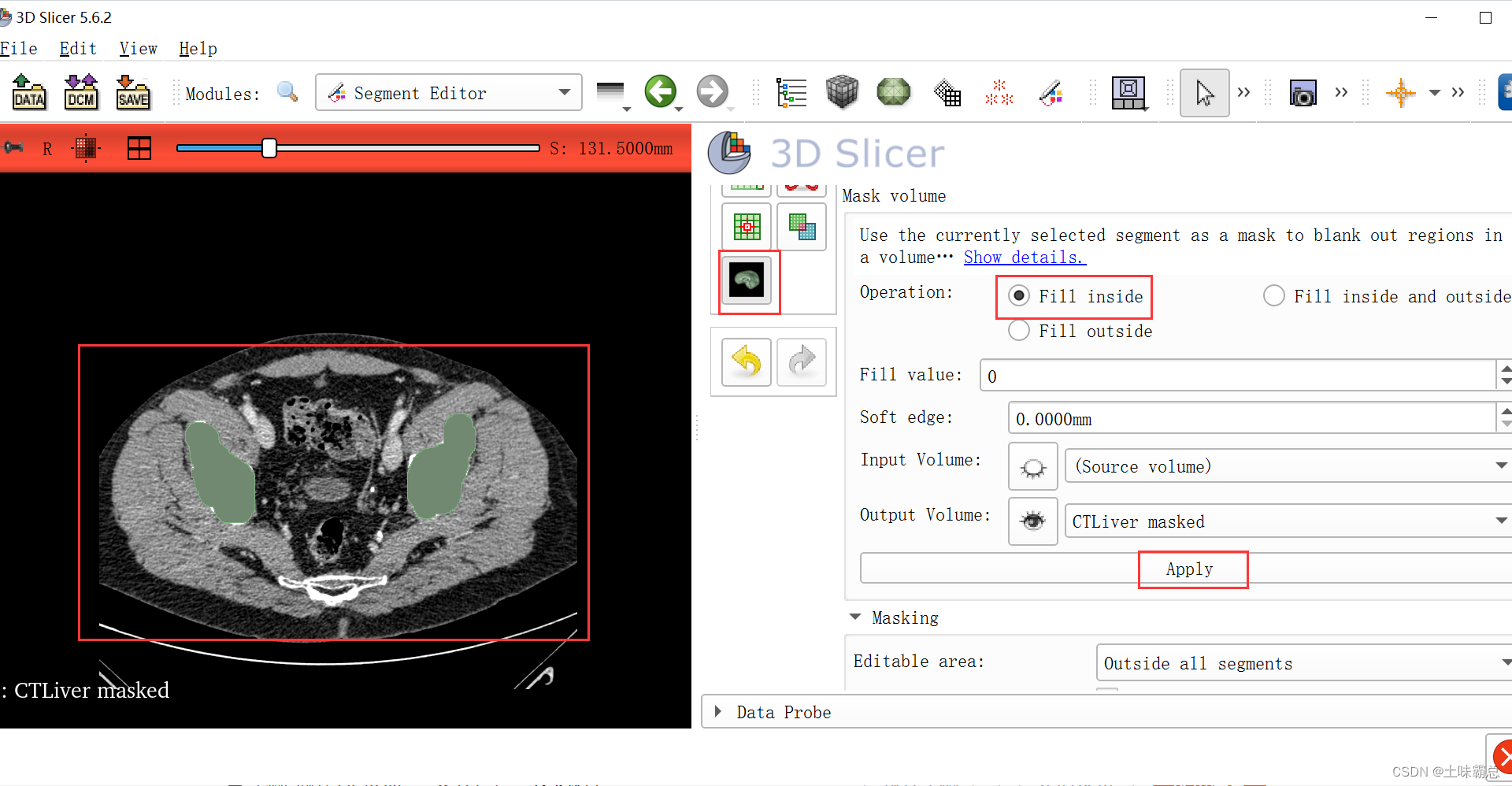Open the screenshot capture camera tool
This screenshot has width=1512, height=786.
click(1303, 92)
